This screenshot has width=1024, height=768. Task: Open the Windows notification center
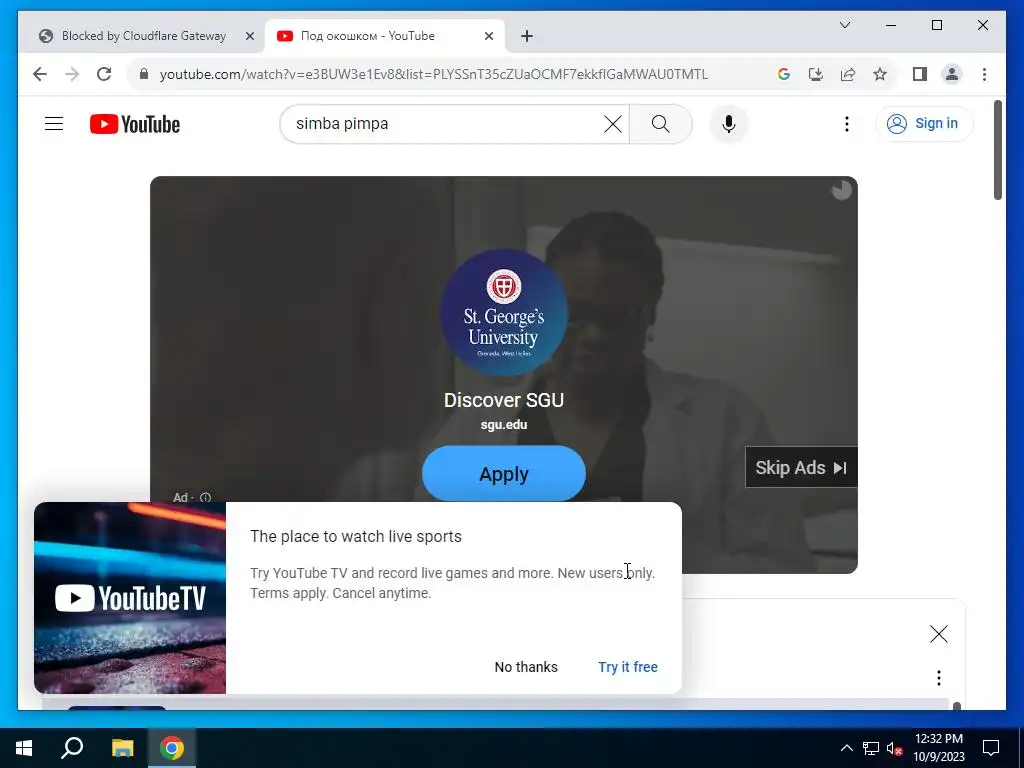coord(991,748)
